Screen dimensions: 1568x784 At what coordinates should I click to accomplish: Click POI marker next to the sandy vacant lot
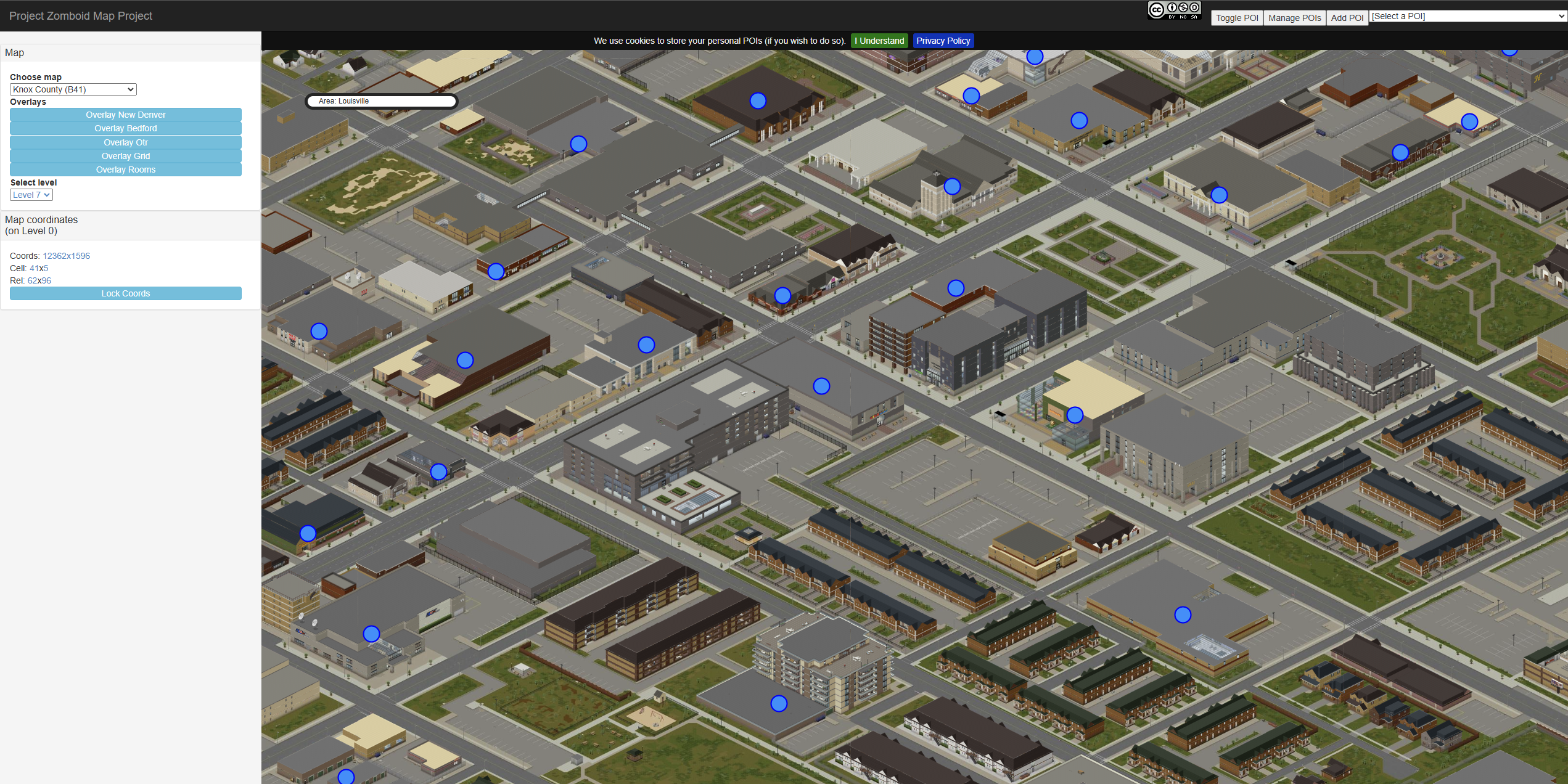click(578, 144)
